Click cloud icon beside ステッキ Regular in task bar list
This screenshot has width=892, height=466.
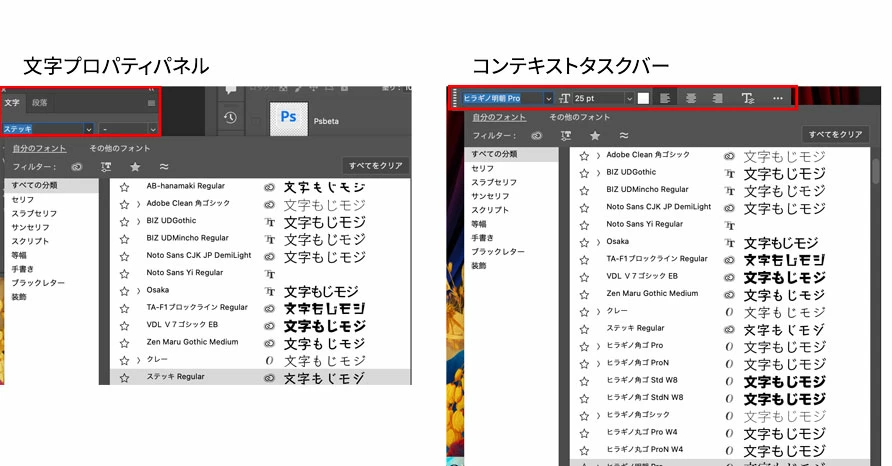pos(729,329)
